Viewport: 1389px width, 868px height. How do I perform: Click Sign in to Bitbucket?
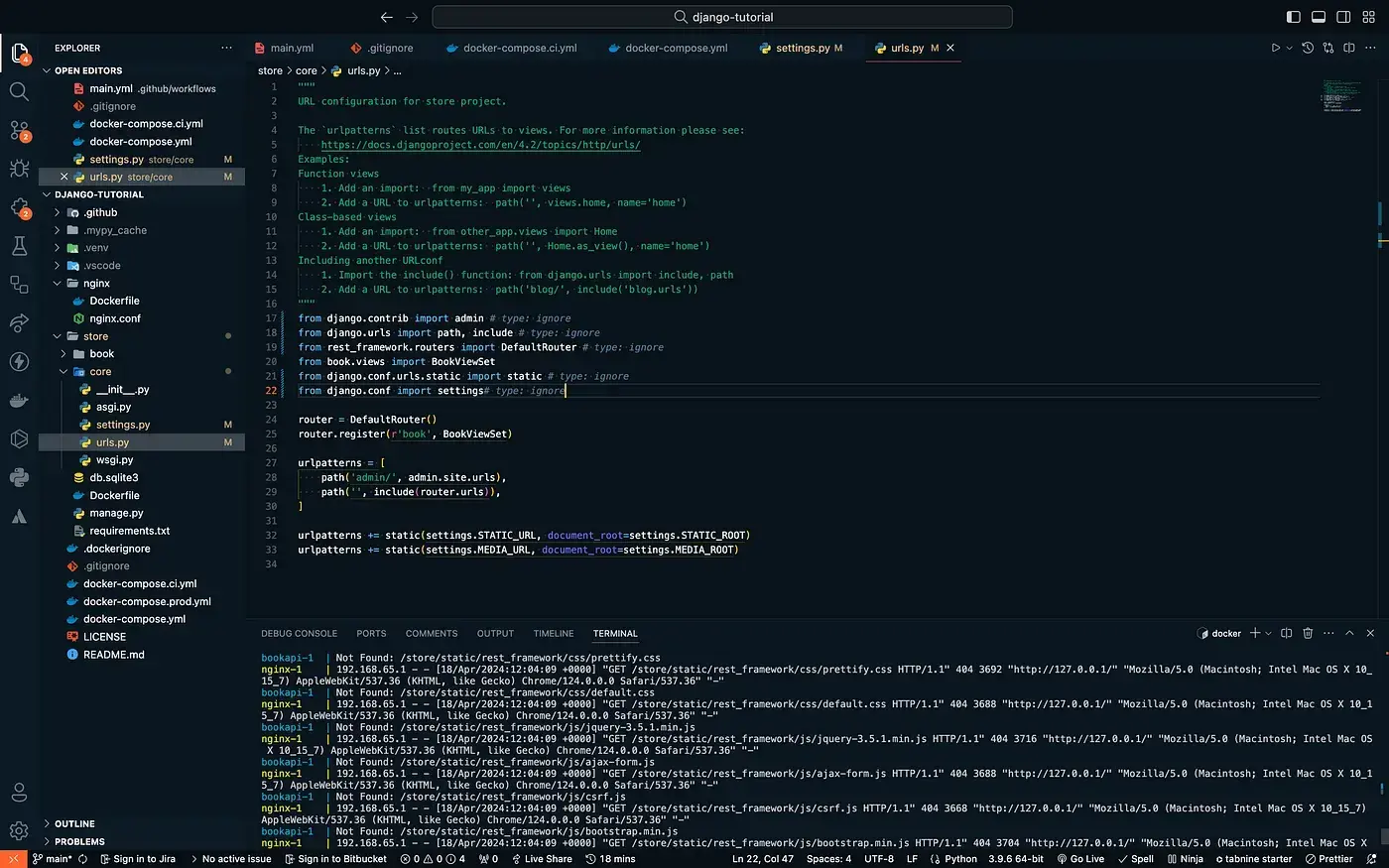(x=335, y=859)
